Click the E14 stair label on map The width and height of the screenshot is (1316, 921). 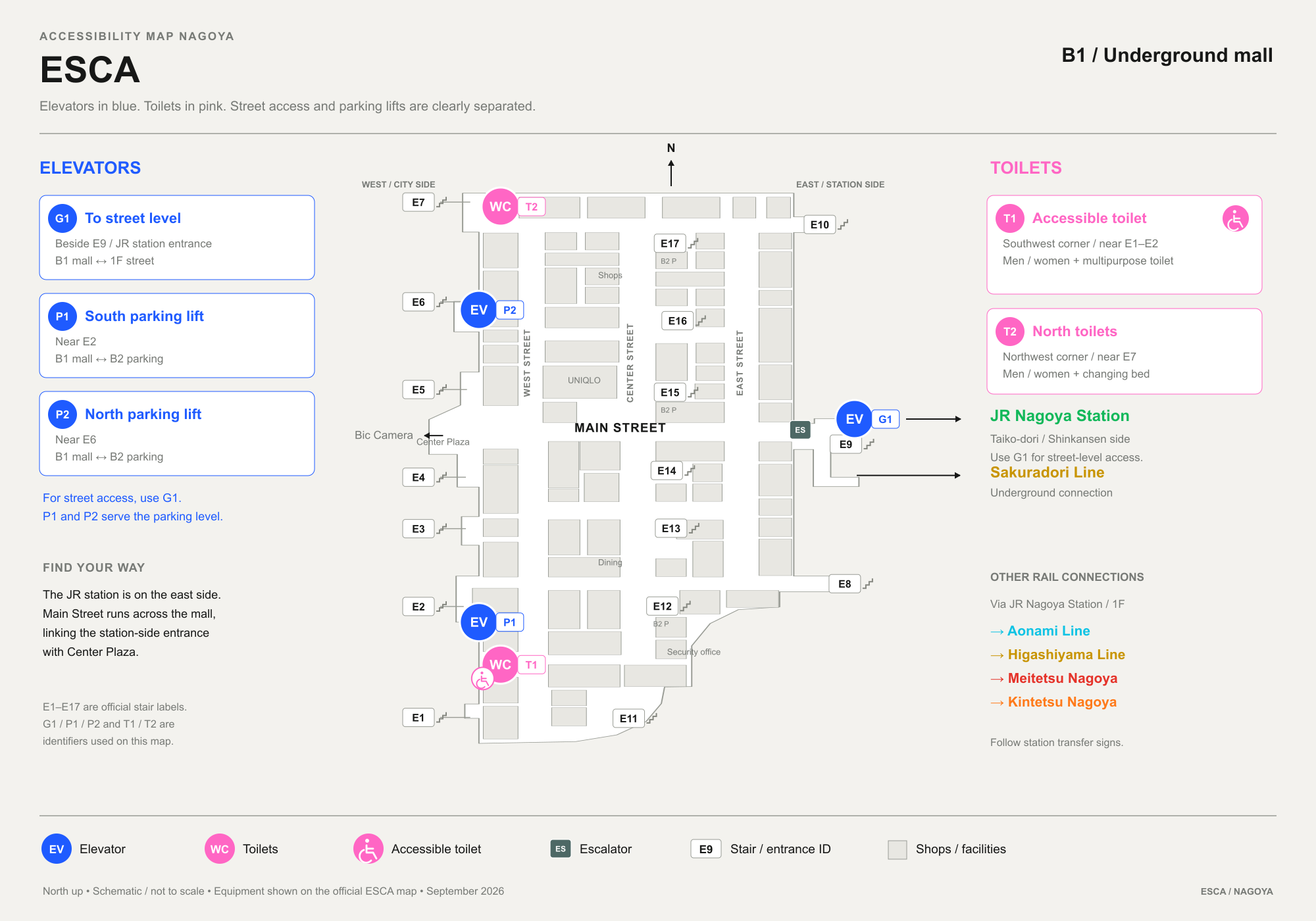click(x=667, y=471)
